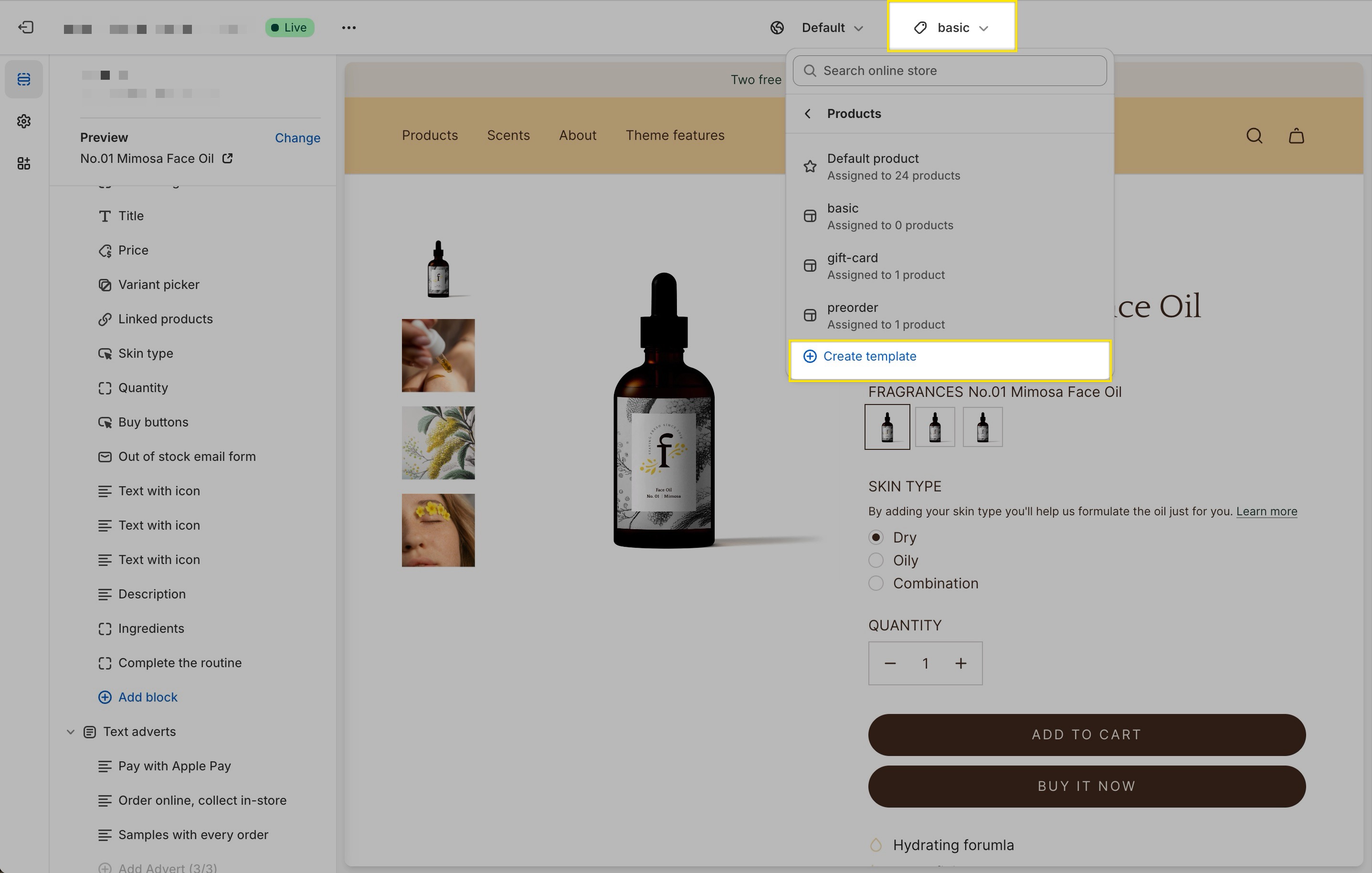Decrease quantity with minus button
The height and width of the screenshot is (873, 1372).
click(x=890, y=663)
